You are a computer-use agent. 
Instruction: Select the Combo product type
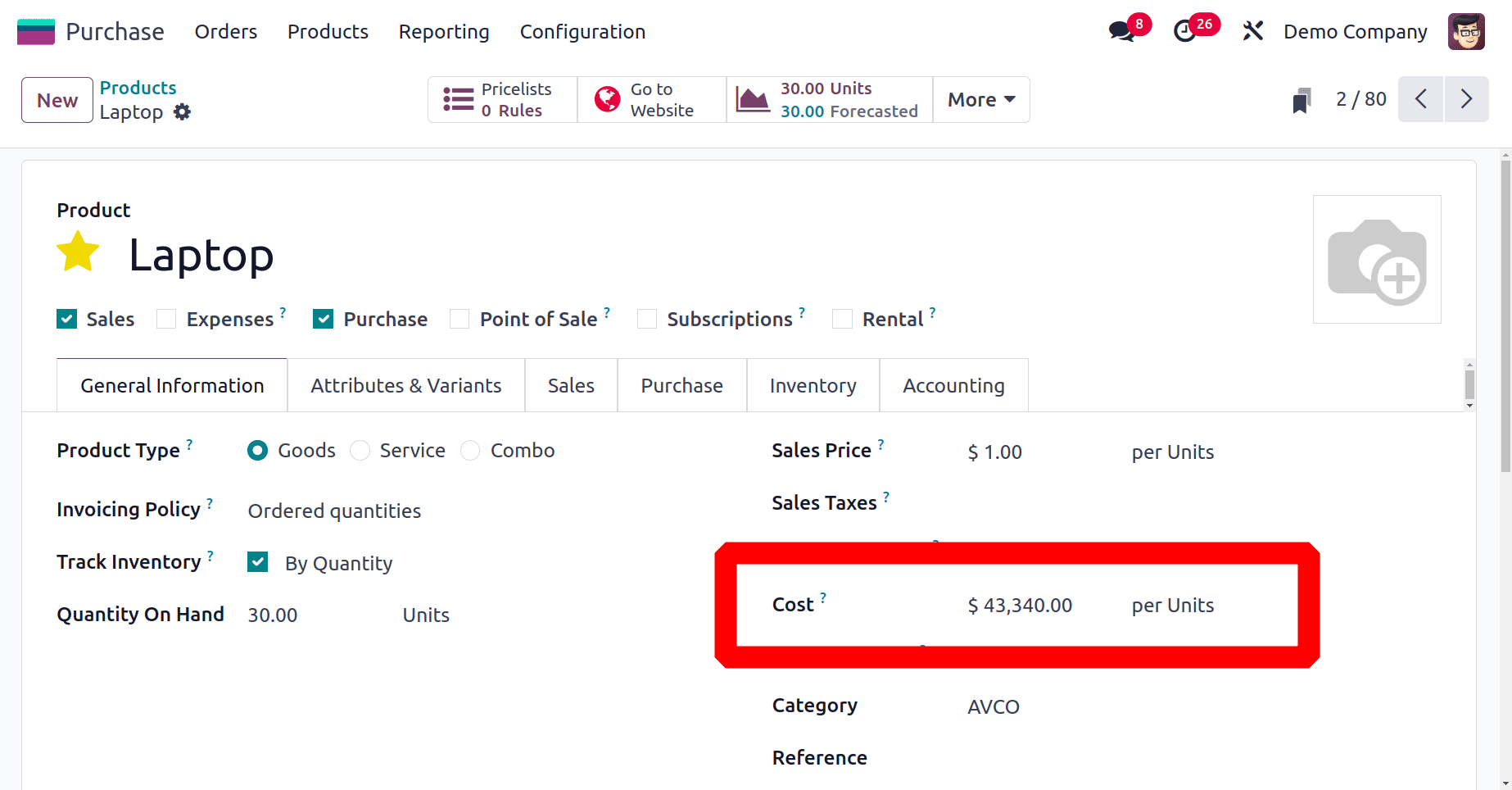click(x=470, y=451)
